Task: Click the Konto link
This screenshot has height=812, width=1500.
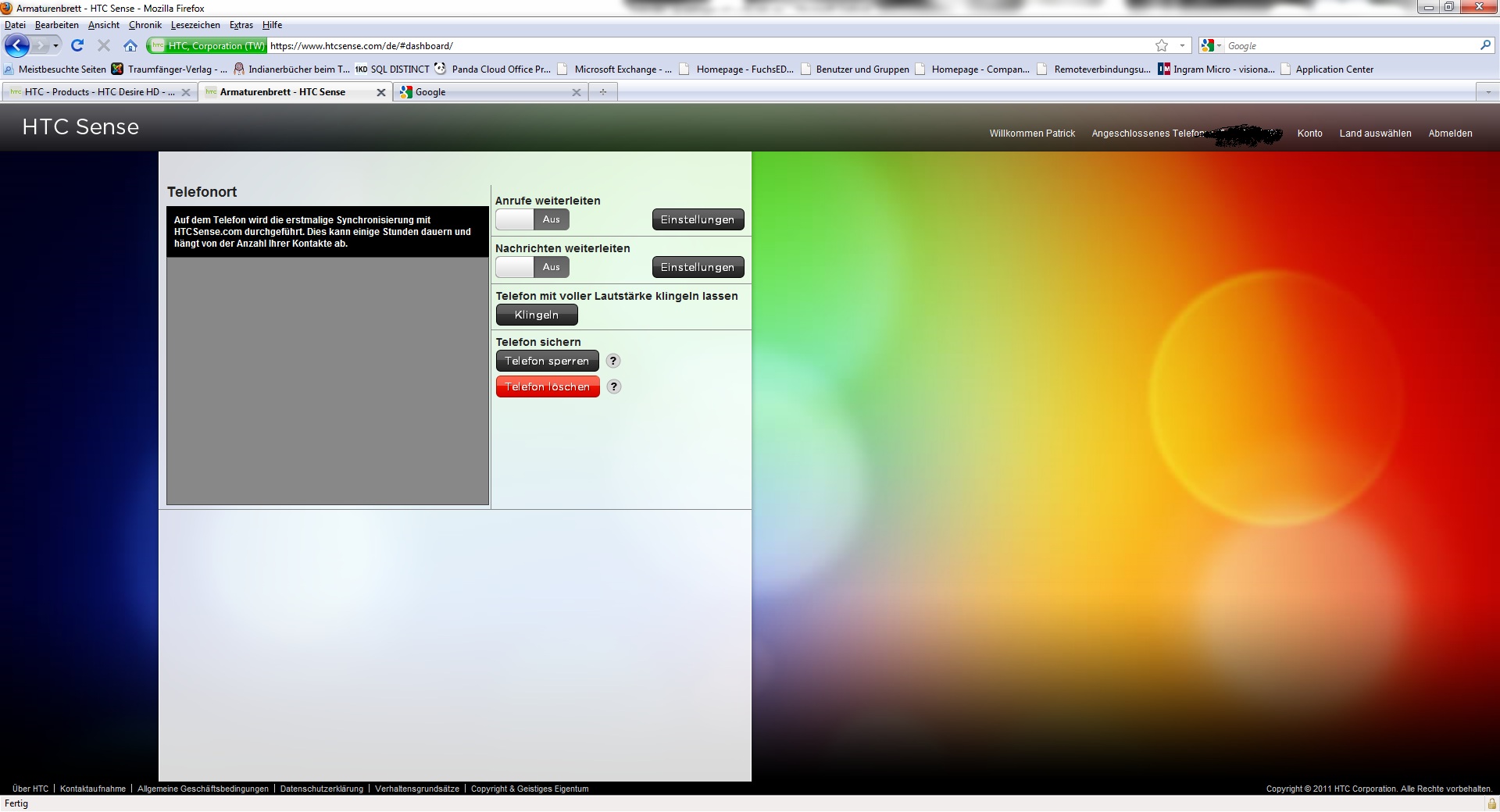Action: pos(1310,134)
